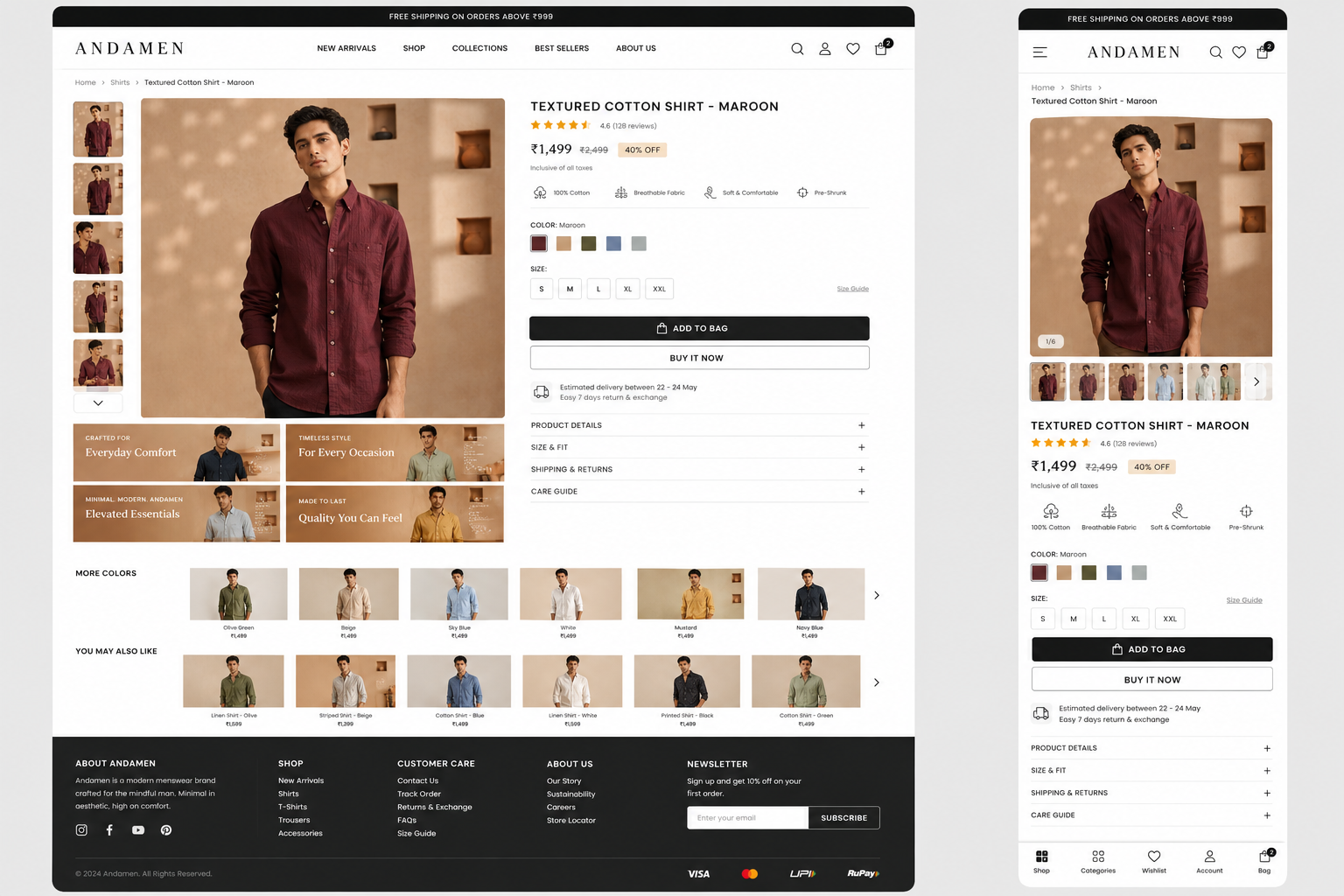Click the Mastercard logo in the footer

(750, 874)
